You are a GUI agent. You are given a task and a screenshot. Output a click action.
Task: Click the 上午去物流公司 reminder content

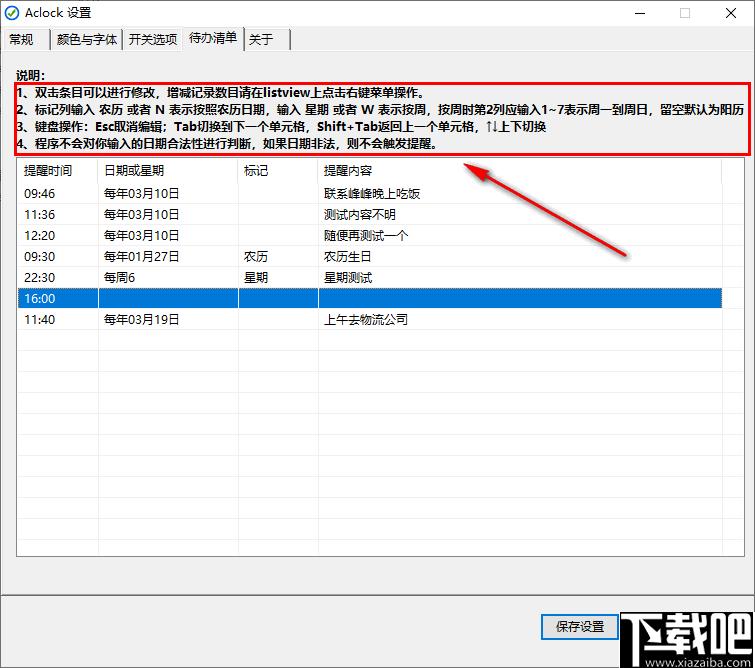[366, 319]
